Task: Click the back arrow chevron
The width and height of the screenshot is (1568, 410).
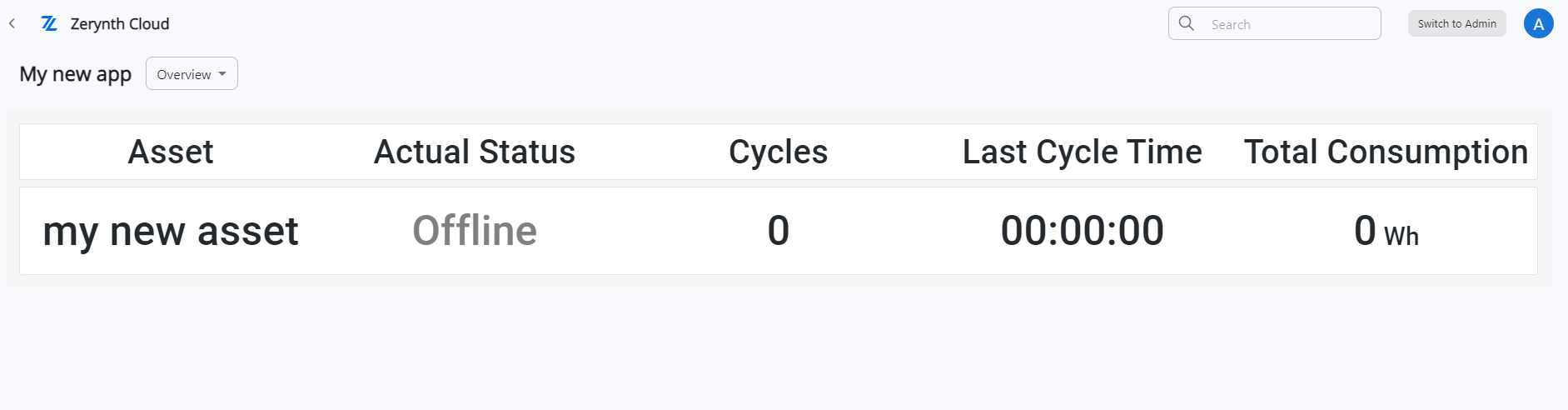Action: (12, 24)
